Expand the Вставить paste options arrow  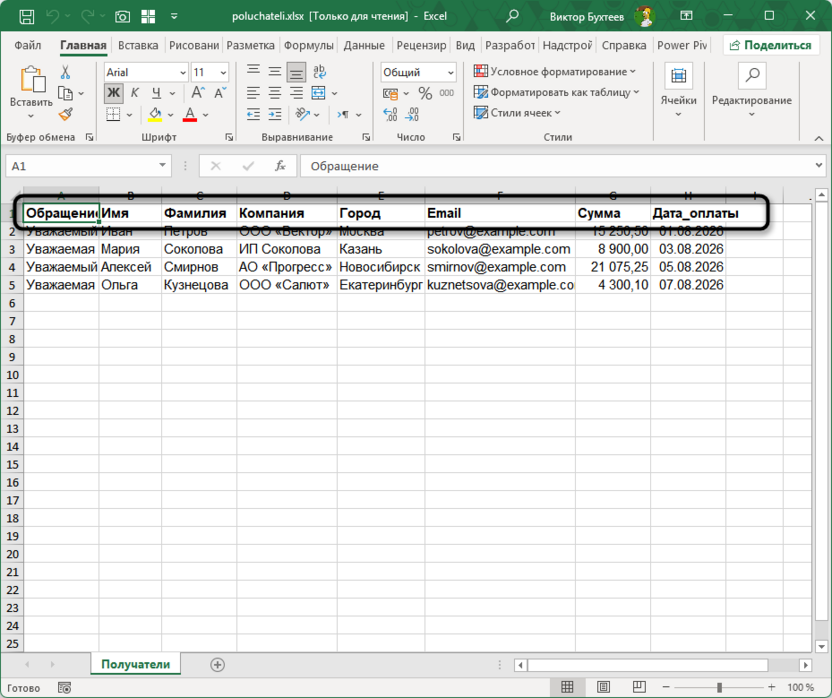tap(31, 116)
